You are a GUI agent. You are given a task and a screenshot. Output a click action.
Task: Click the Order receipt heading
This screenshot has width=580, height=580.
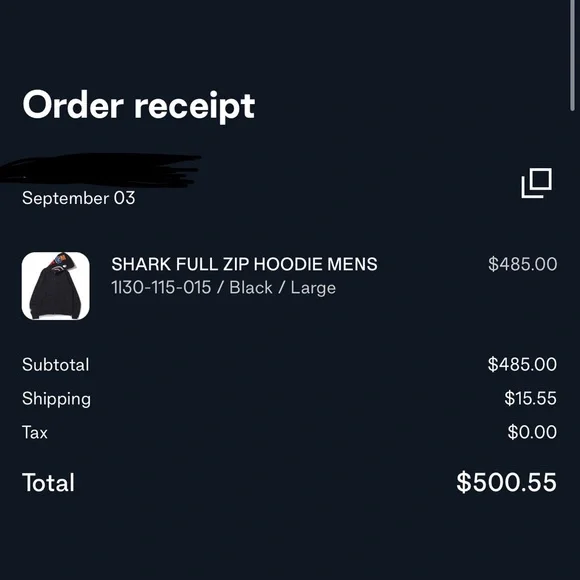[139, 106]
